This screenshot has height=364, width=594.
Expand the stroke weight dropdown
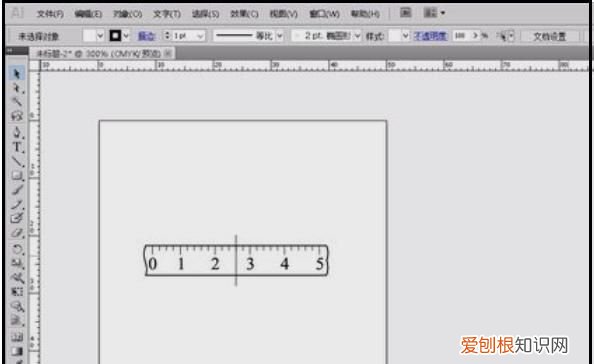(200, 36)
